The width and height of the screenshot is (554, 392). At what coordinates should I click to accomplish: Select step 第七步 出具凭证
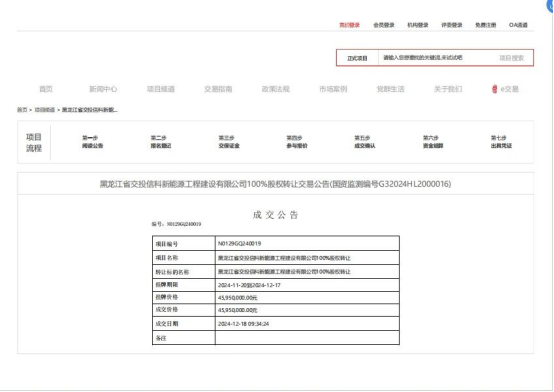click(x=501, y=142)
